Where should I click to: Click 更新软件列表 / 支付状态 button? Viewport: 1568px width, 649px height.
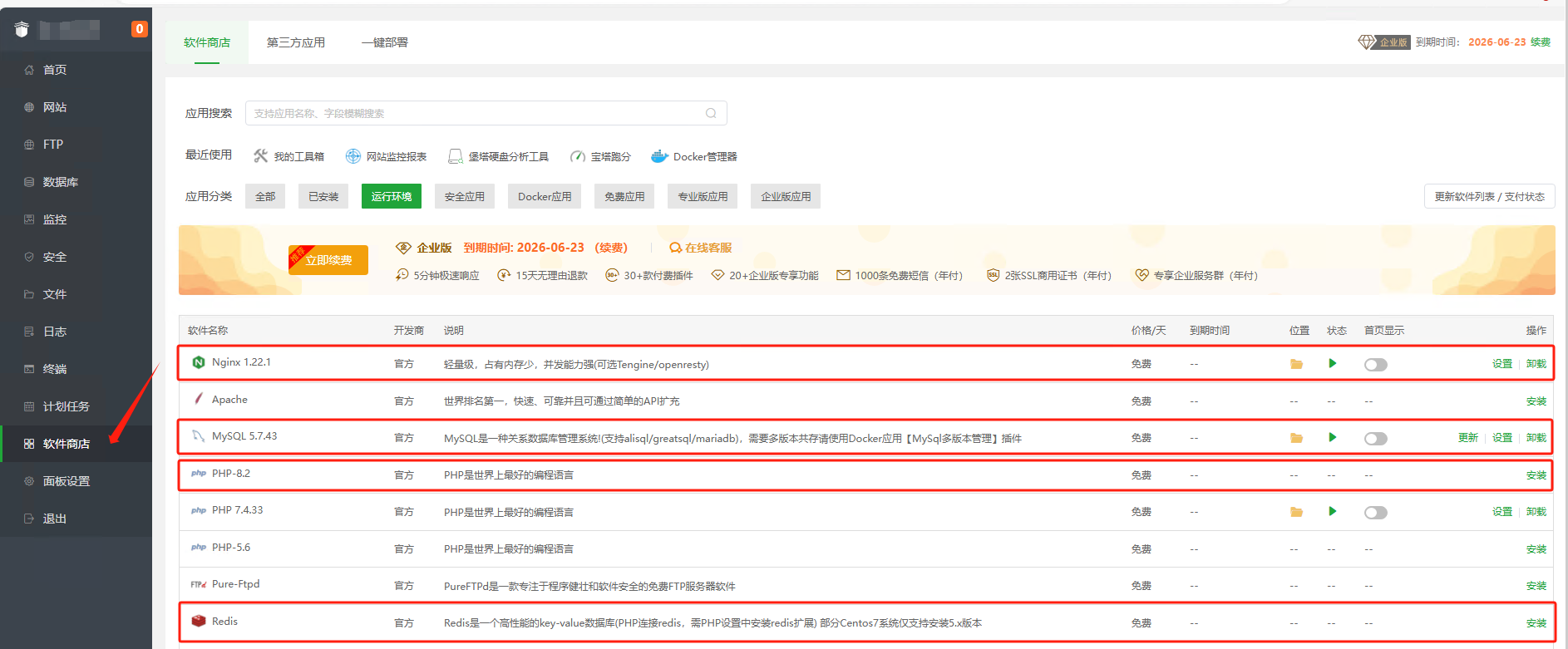click(x=1489, y=196)
